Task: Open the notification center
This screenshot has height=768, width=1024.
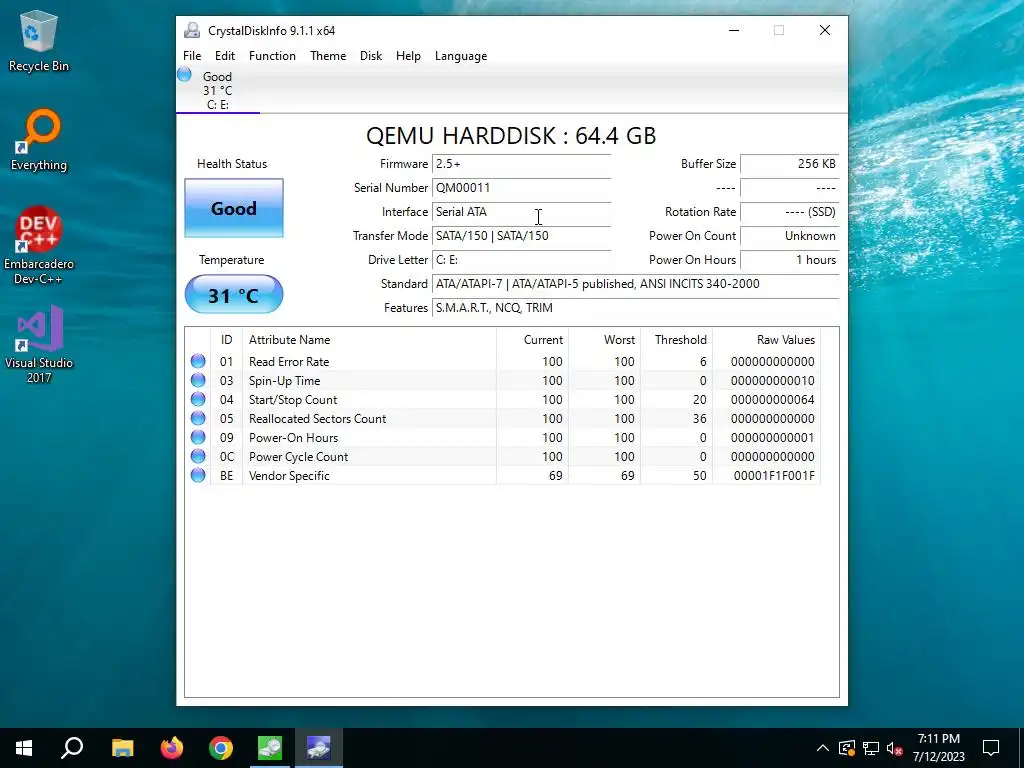Action: (x=991, y=748)
